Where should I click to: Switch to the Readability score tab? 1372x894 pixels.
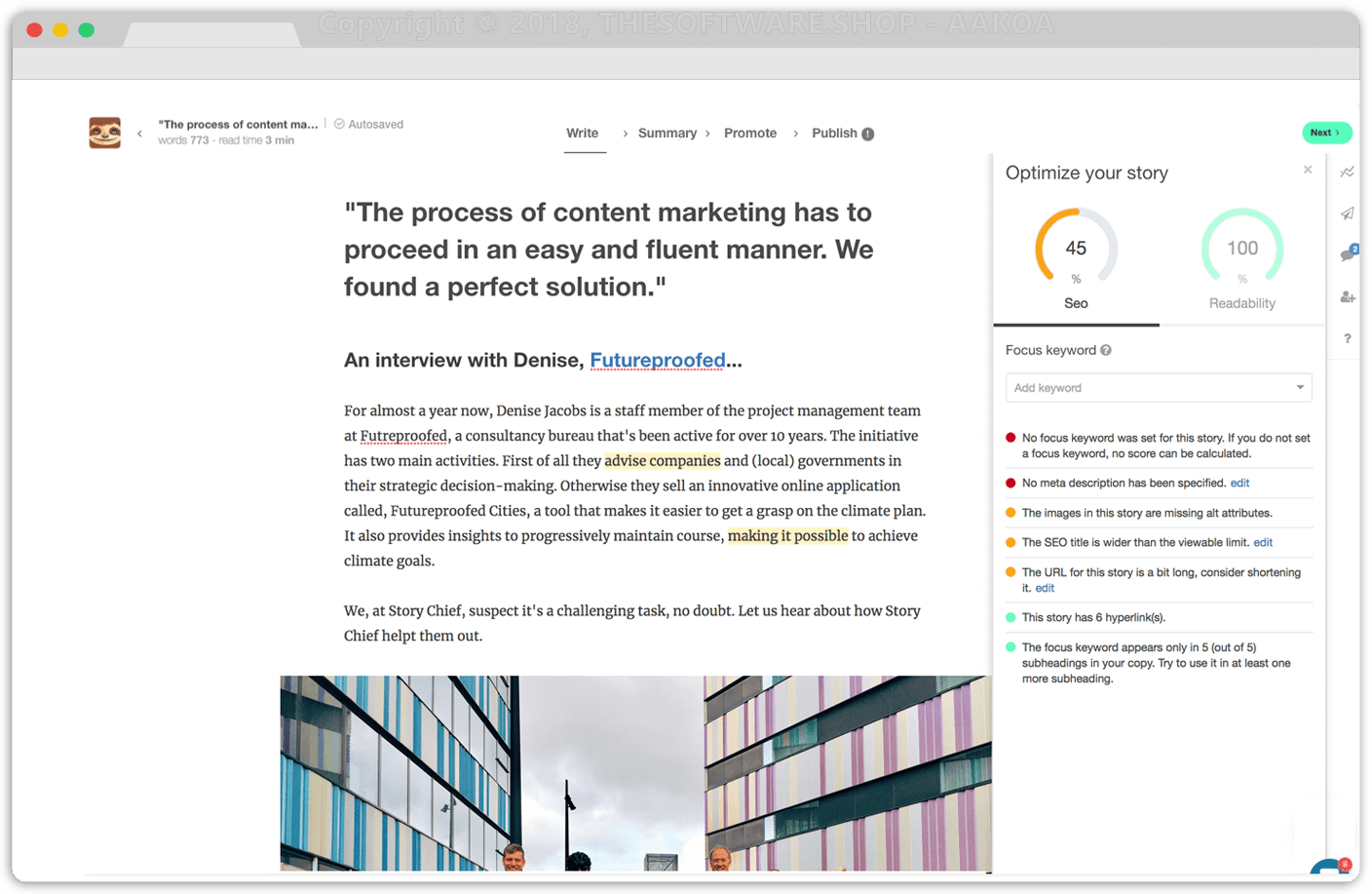click(x=1241, y=259)
